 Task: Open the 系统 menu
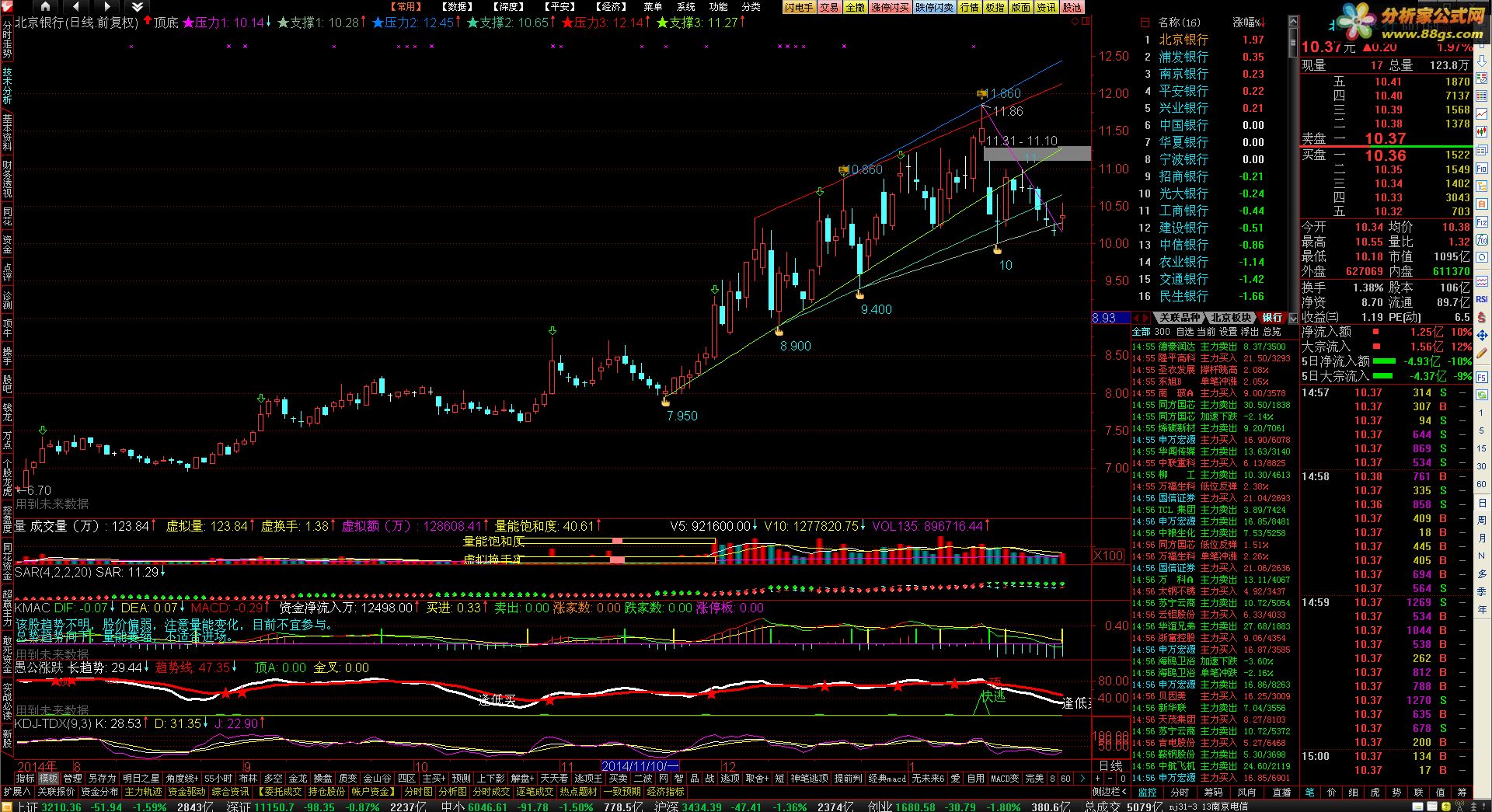[x=685, y=6]
